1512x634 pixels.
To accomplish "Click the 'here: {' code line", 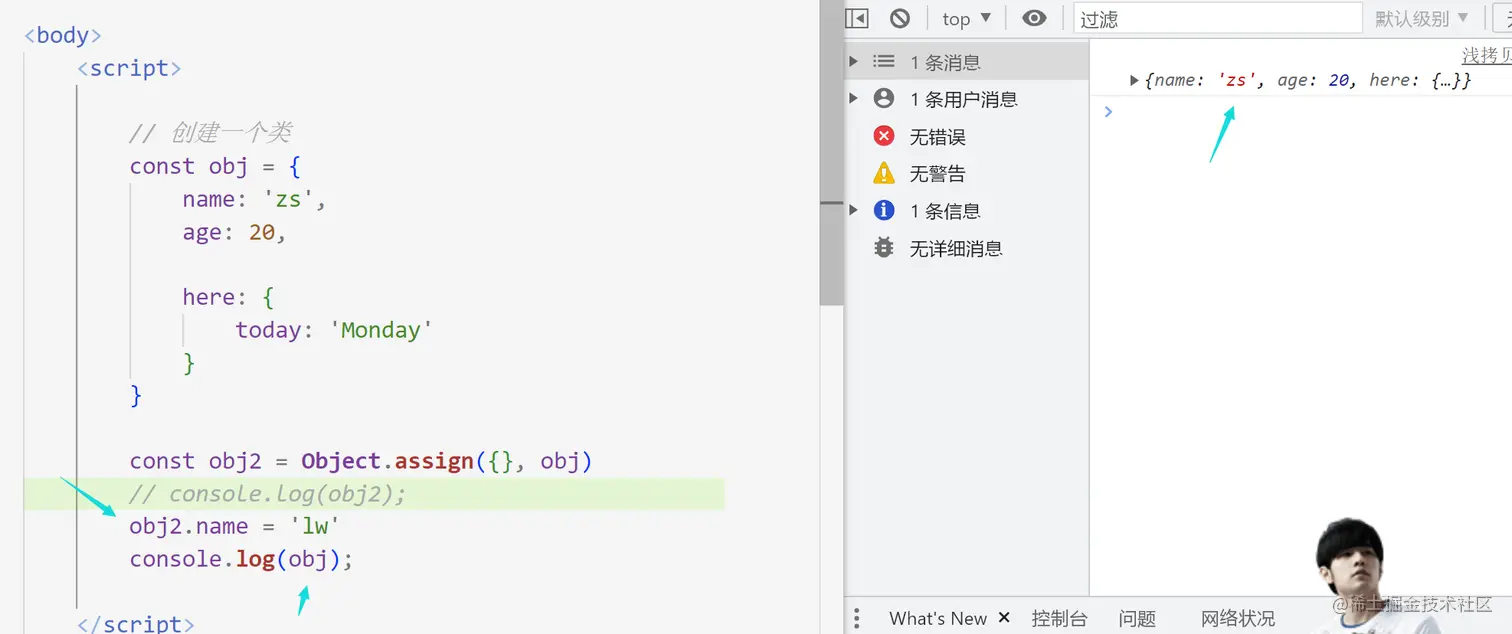I will pyautogui.click(x=228, y=297).
